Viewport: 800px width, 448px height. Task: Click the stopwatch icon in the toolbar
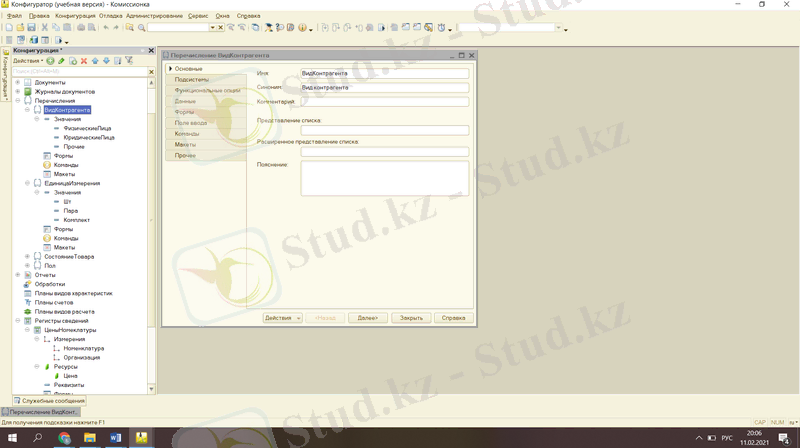click(441, 28)
